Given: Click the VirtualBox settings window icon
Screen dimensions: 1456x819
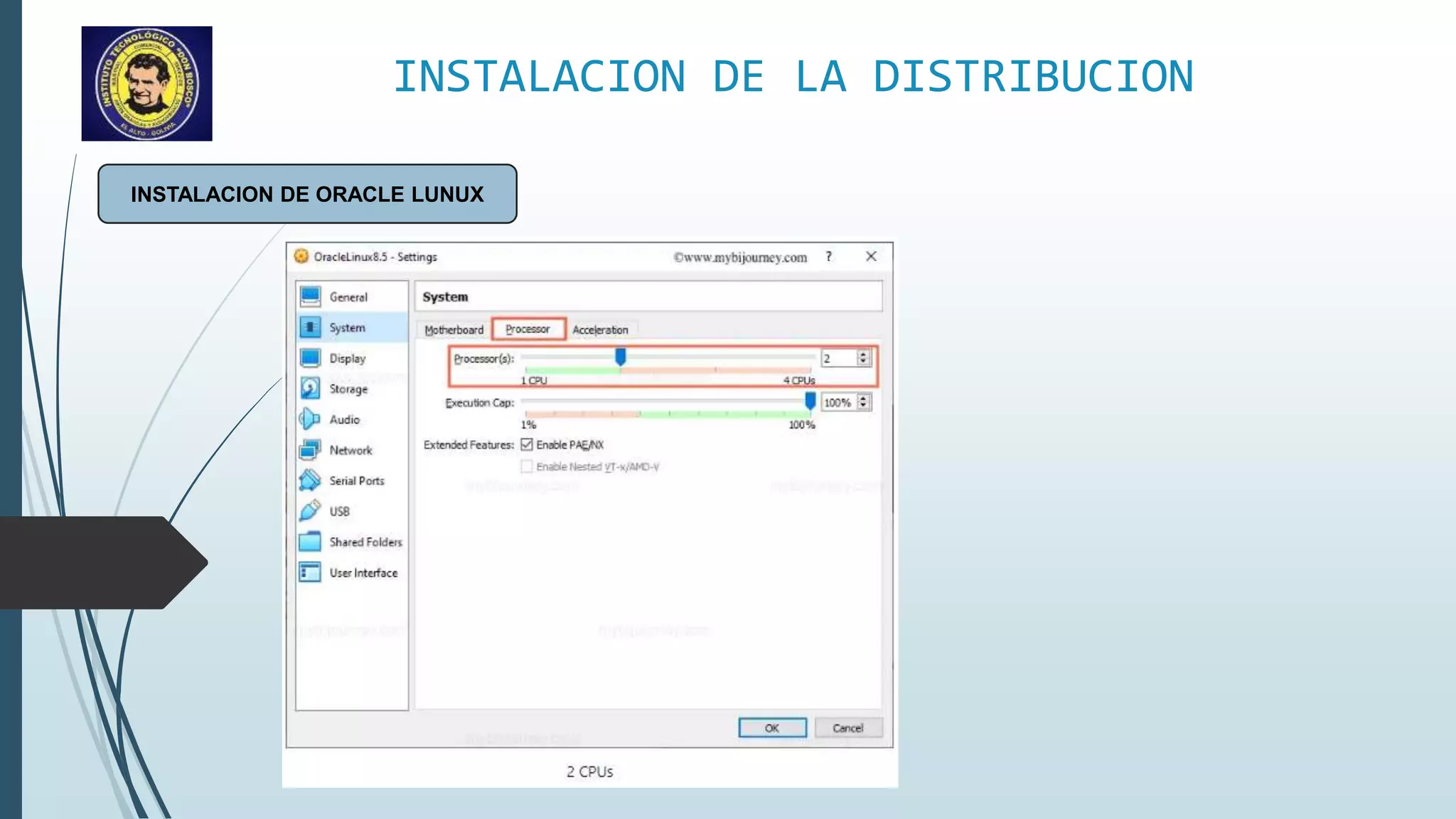Looking at the screenshot, I should click(x=301, y=256).
